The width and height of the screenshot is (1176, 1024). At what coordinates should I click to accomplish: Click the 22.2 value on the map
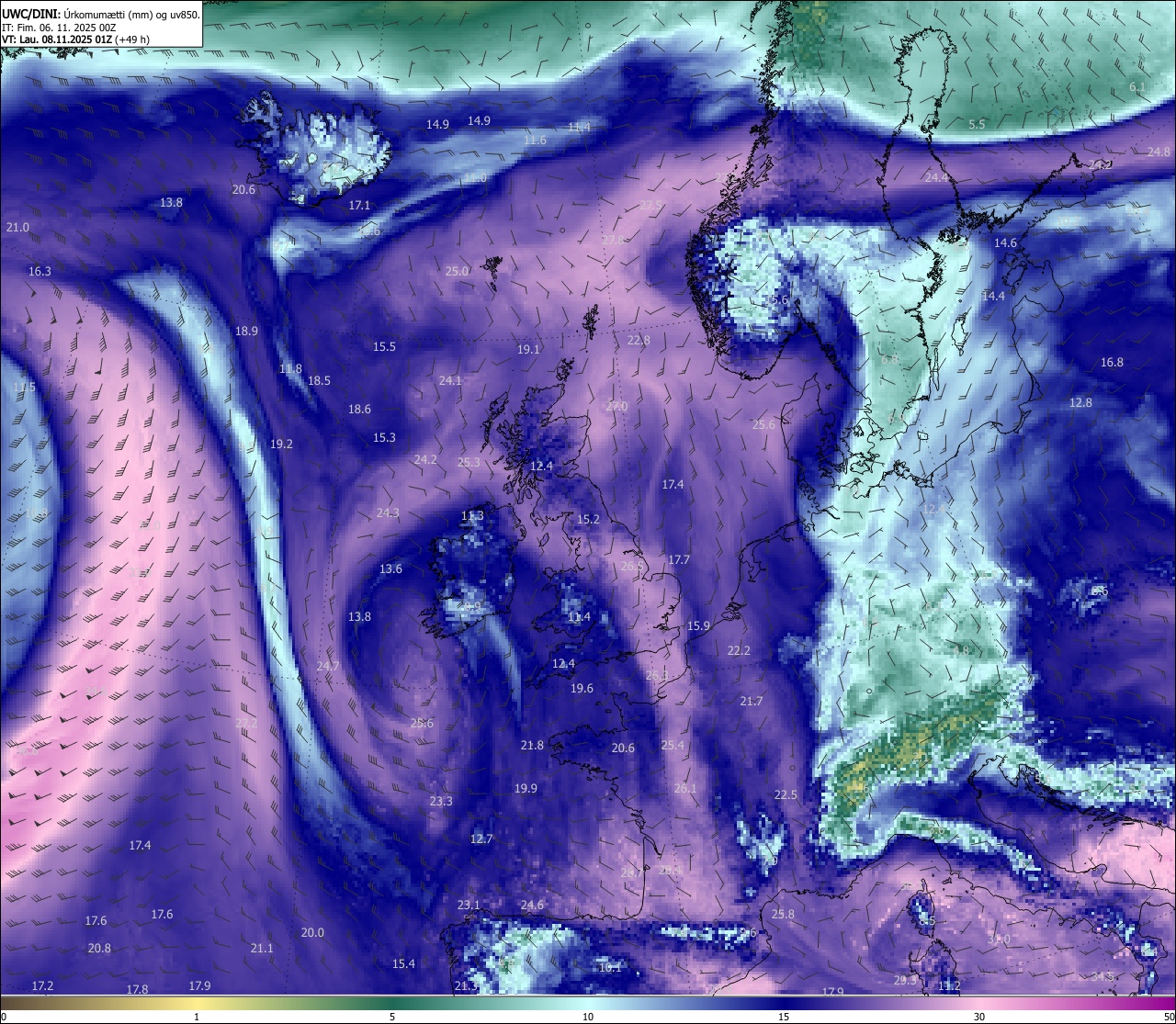coord(739,651)
